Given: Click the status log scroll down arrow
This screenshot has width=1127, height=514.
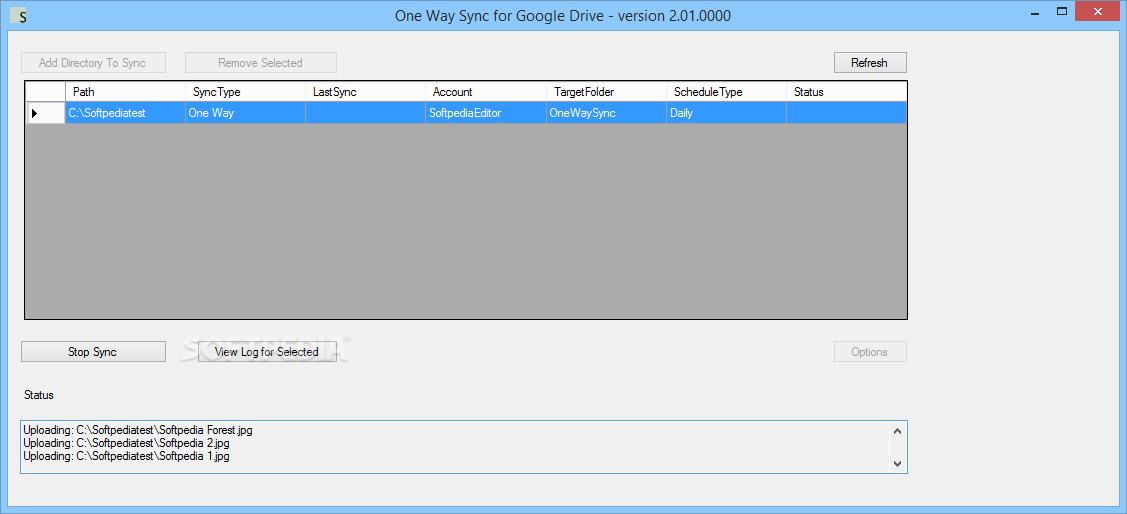Looking at the screenshot, I should [897, 464].
